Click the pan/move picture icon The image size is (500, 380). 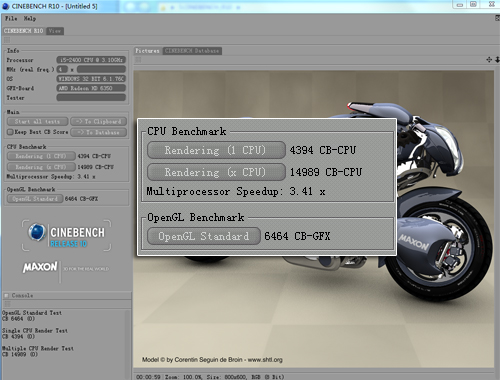[489, 60]
